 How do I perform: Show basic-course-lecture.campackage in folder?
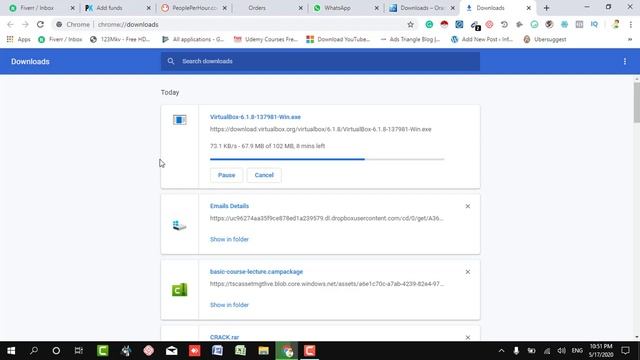click(229, 305)
